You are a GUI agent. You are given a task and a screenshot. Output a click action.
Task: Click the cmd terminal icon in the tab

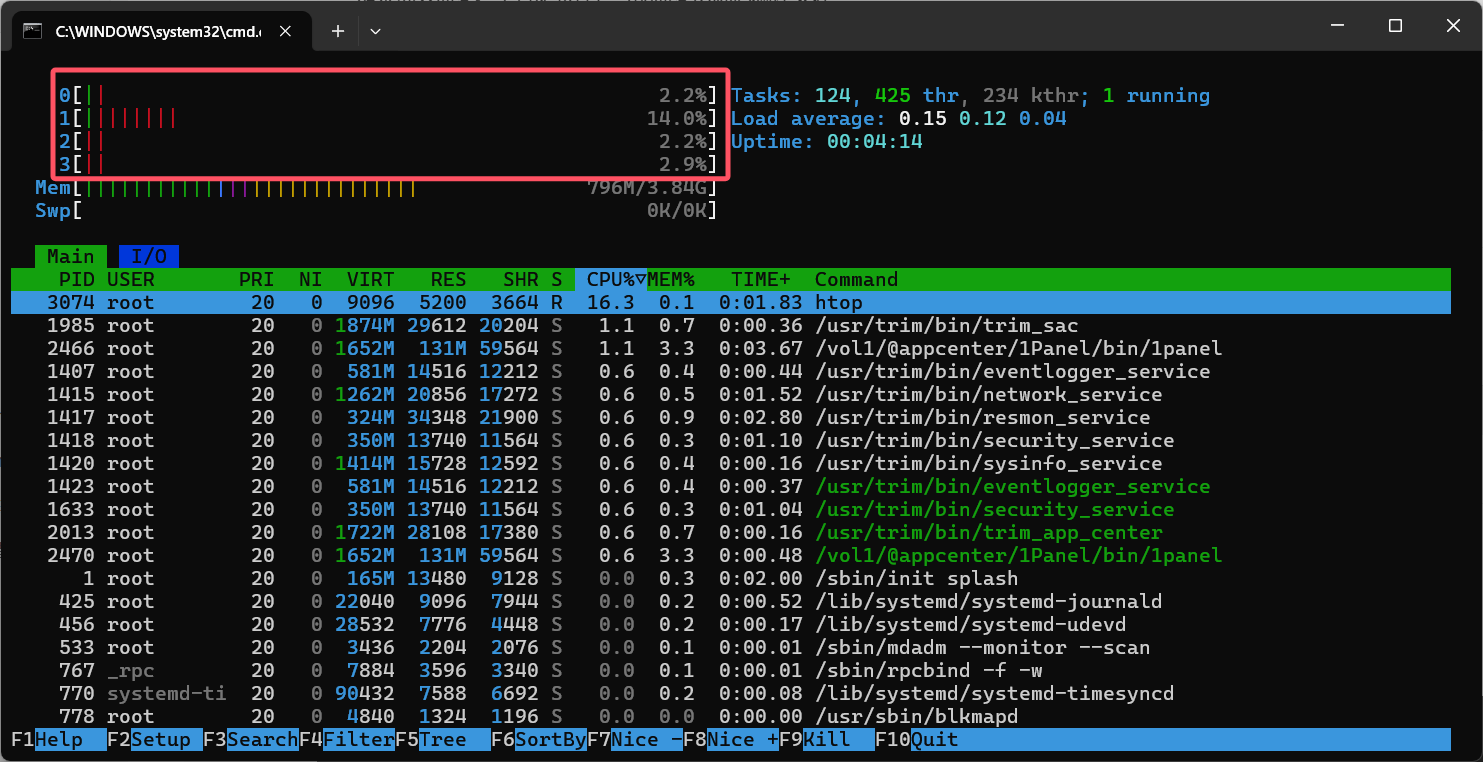click(32, 31)
